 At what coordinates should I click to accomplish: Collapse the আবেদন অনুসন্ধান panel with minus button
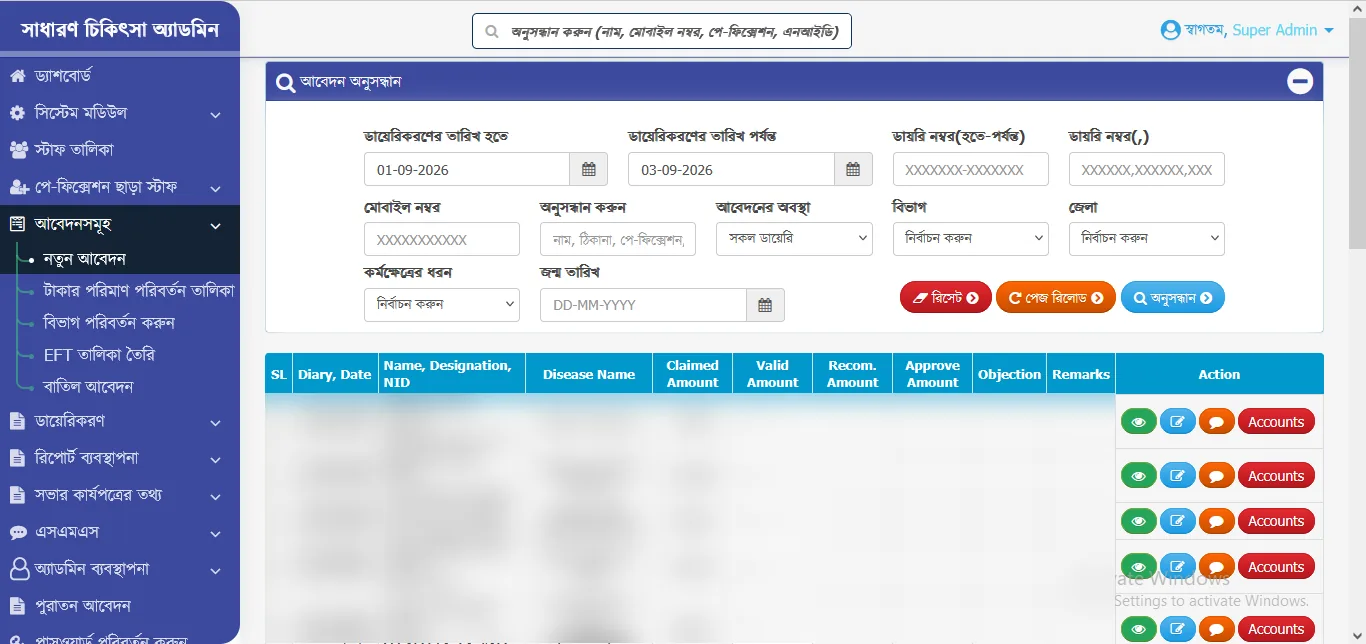1299,82
